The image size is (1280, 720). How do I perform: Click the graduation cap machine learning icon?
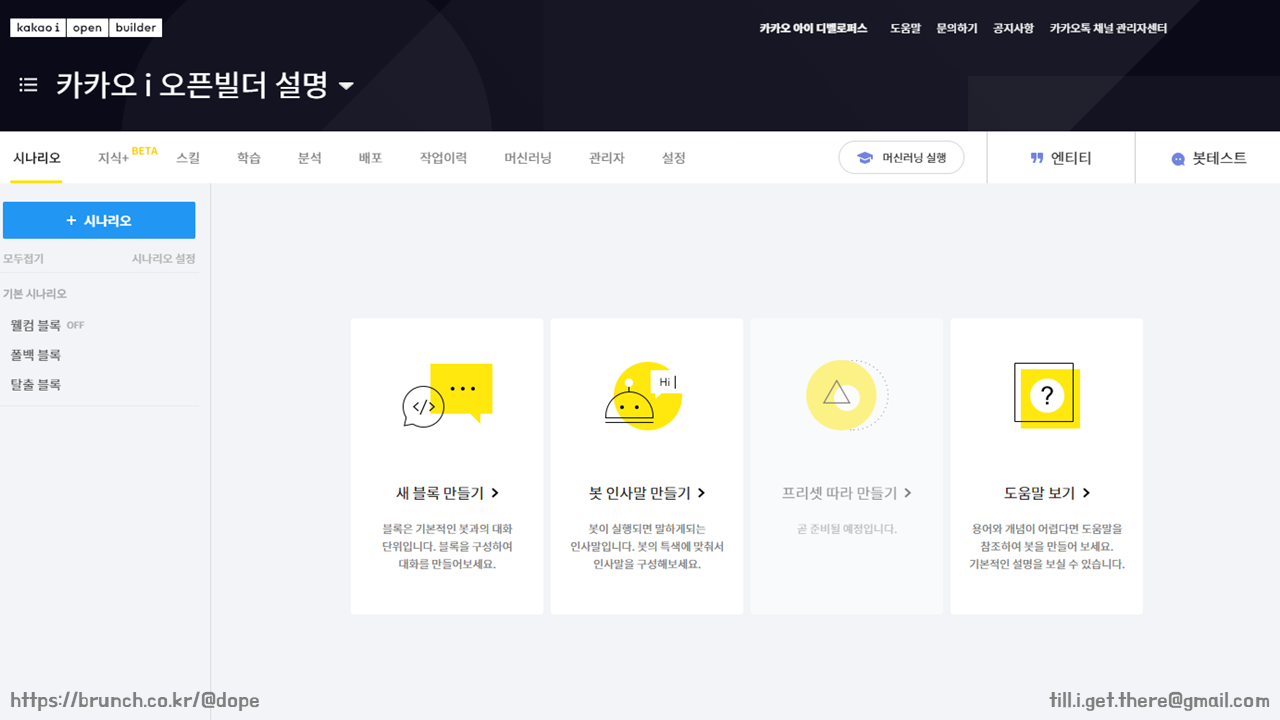pos(865,158)
